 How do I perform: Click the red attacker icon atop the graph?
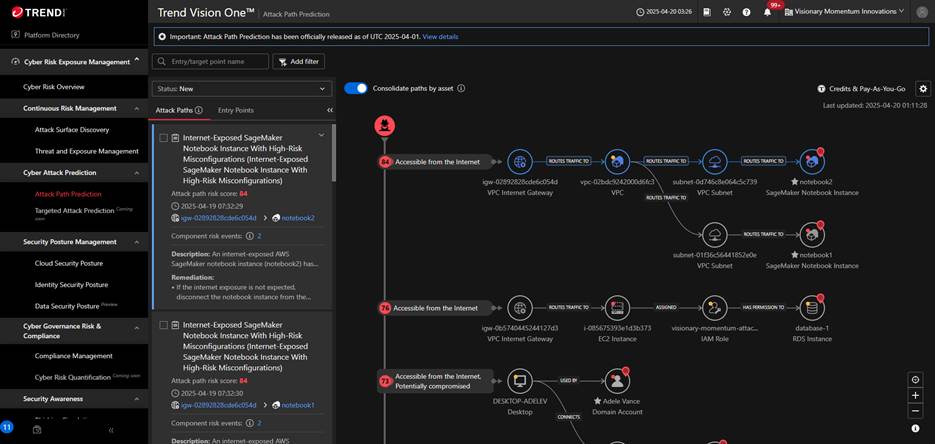tap(385, 126)
